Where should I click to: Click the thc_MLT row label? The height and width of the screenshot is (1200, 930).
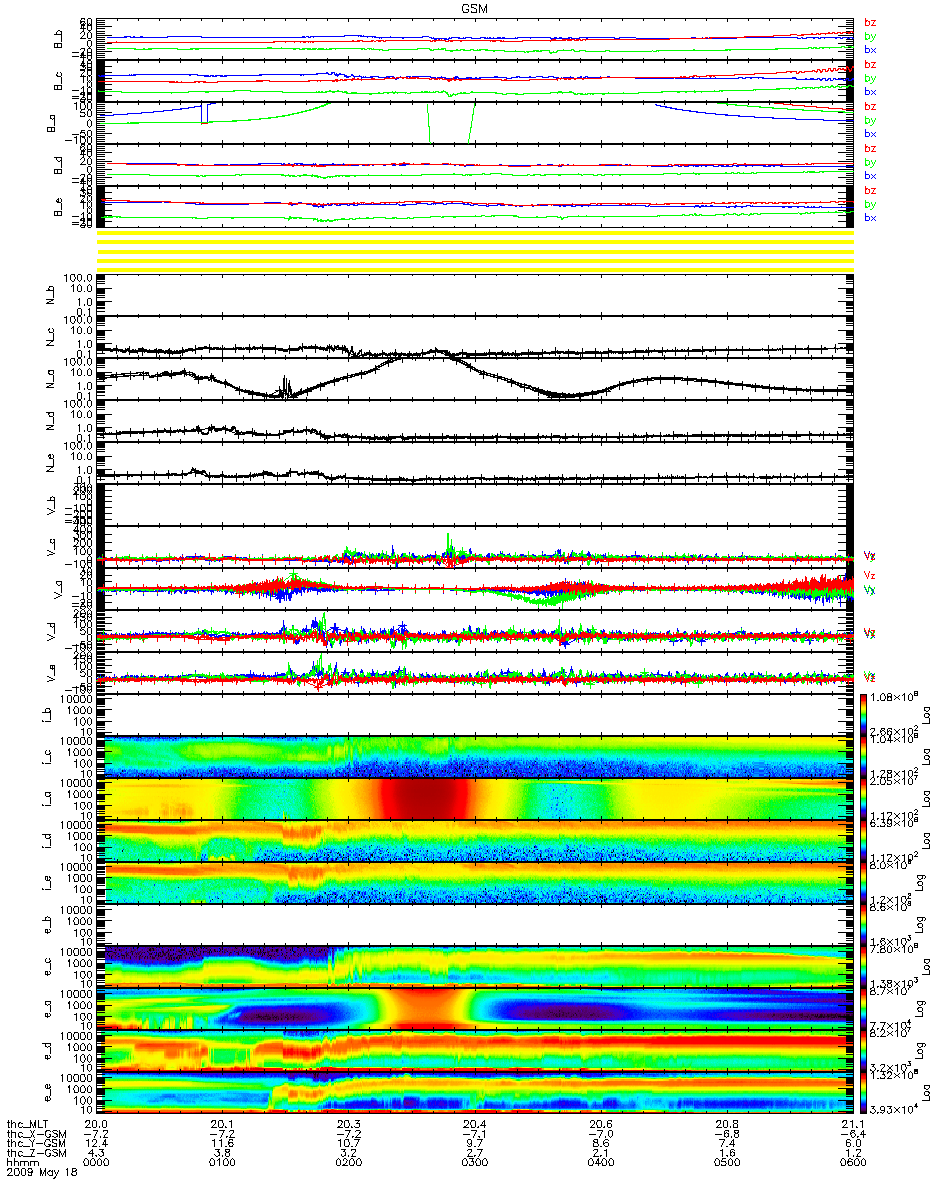[x=29, y=1123]
